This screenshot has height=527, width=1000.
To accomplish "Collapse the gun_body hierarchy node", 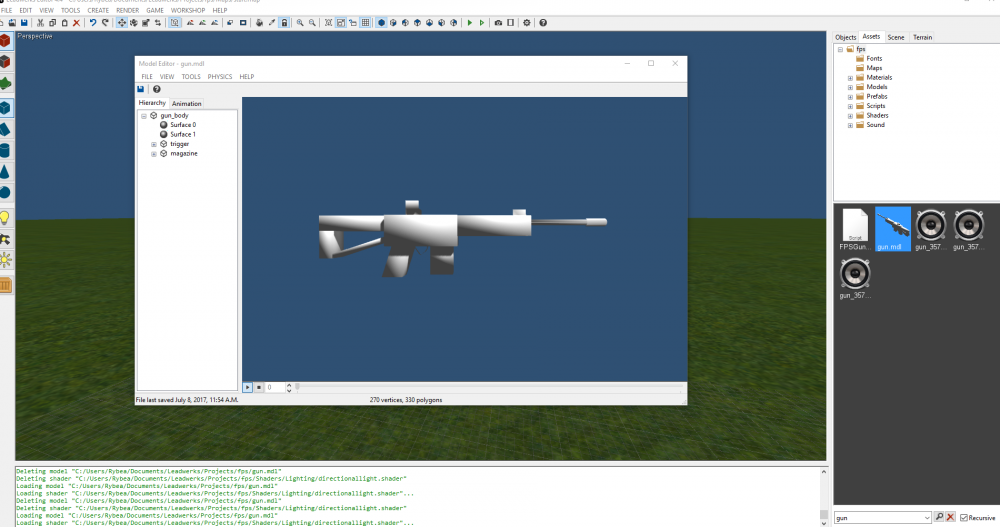I will 144,116.
